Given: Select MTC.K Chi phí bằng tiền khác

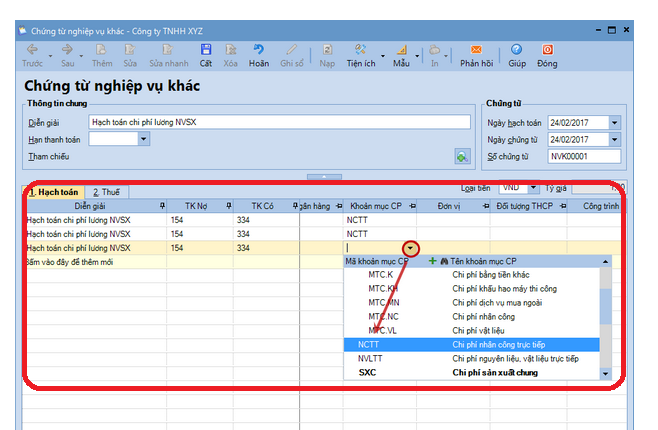Looking at the screenshot, I should click(x=472, y=275).
